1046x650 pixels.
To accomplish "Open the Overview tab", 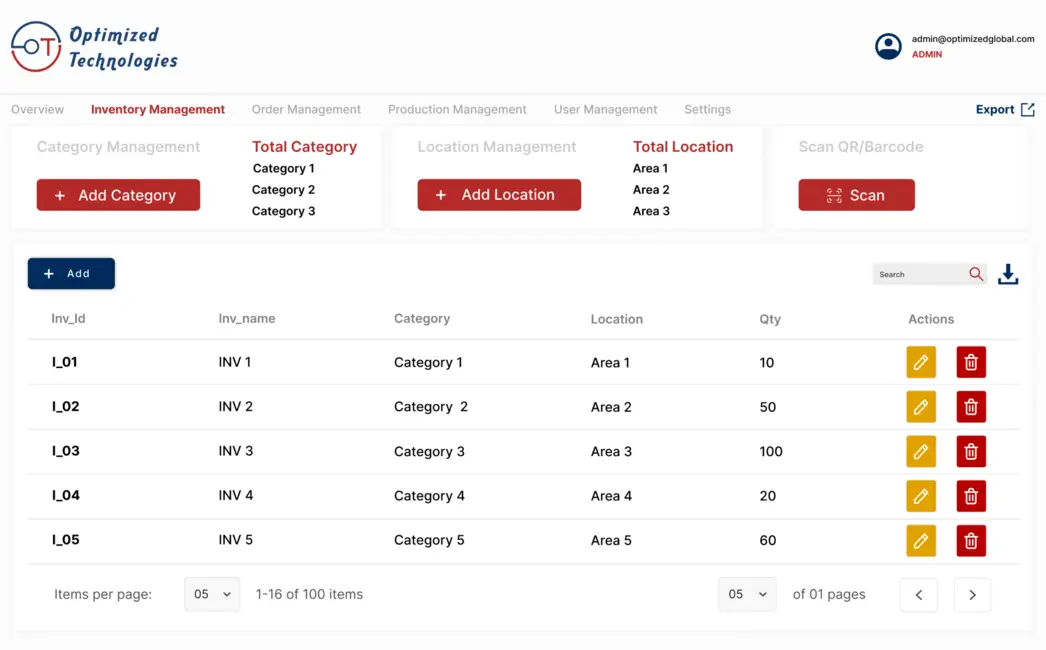I will click(37, 109).
